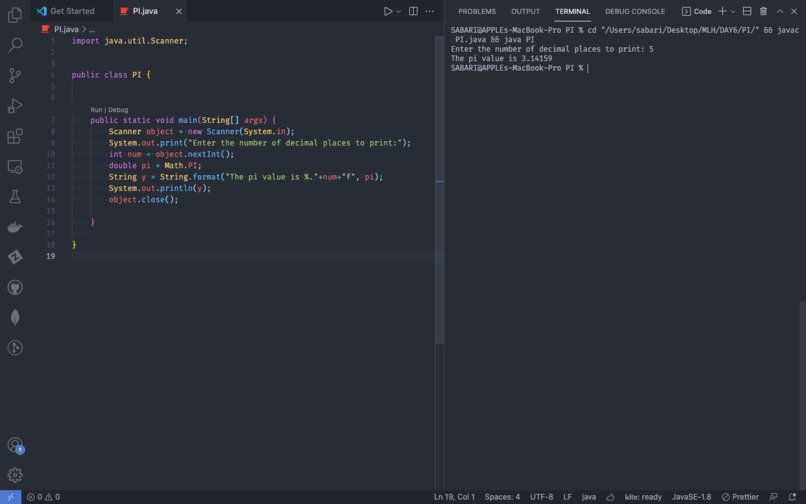Click the String.format code line
The height and width of the screenshot is (504, 806).
246,176
